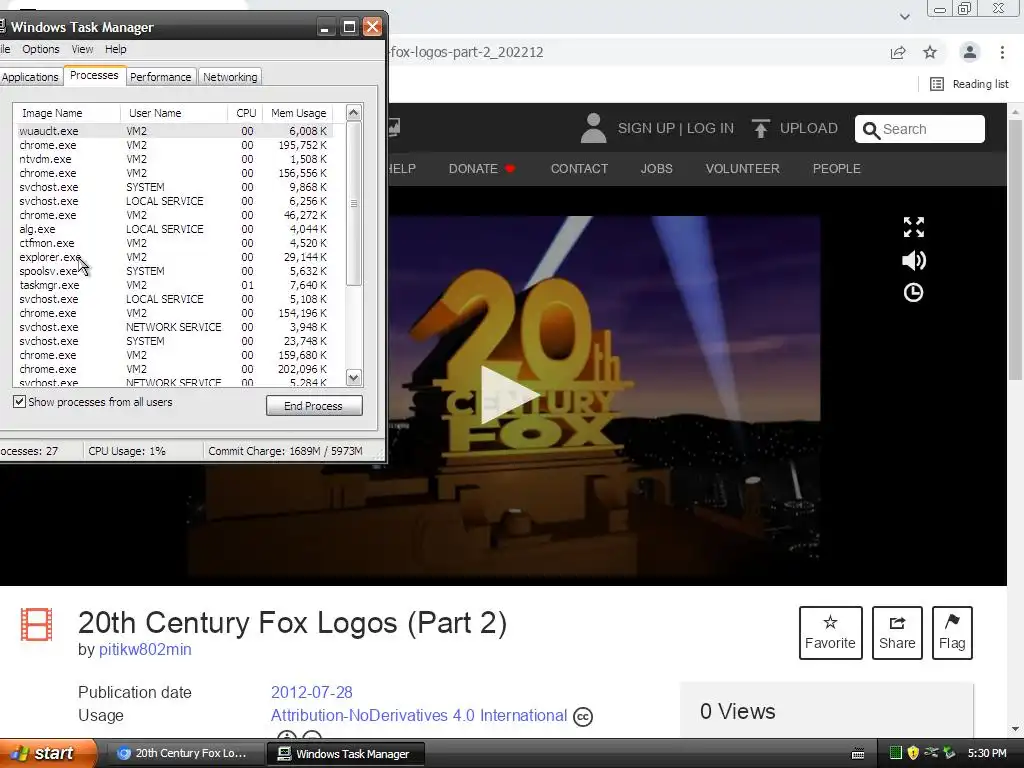This screenshot has height=768, width=1024.
Task: Click process list scroll up arrow
Action: coord(353,112)
